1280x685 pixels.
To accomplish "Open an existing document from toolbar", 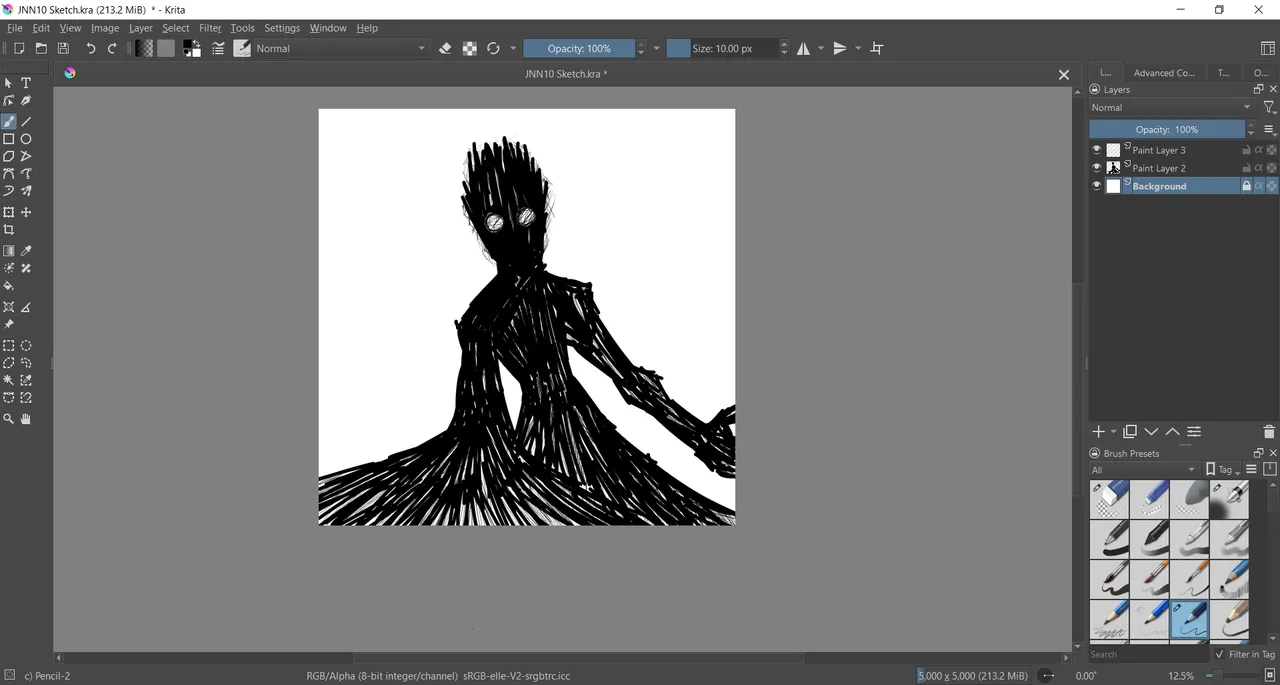I will coord(41,48).
